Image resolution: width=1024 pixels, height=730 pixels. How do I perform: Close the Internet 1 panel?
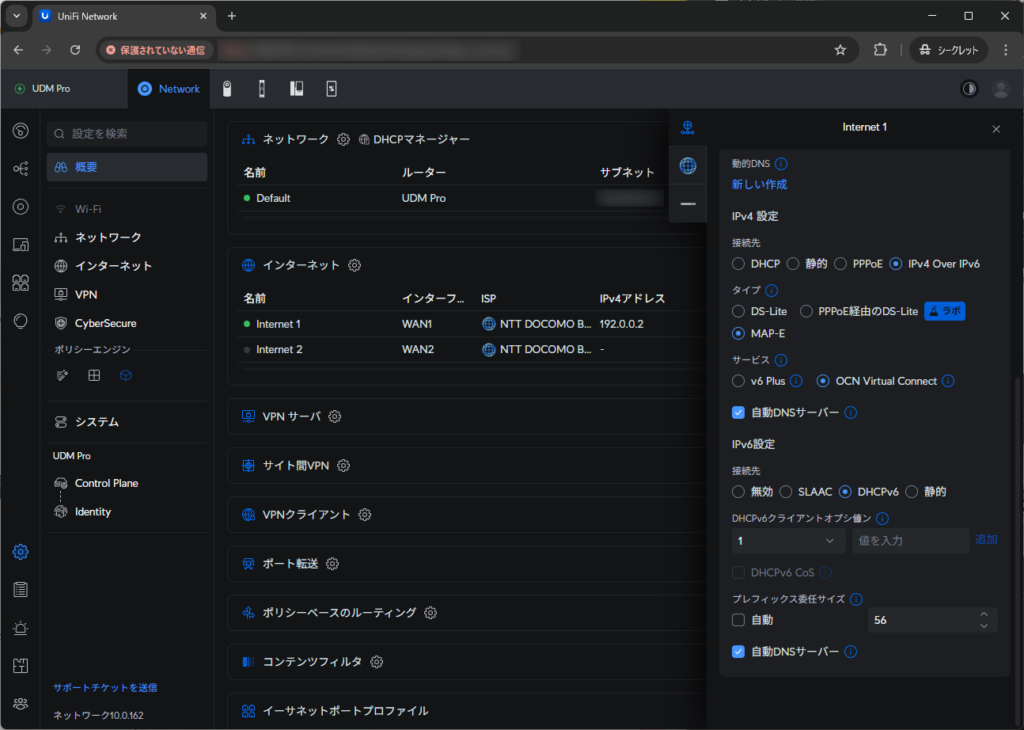(x=996, y=129)
